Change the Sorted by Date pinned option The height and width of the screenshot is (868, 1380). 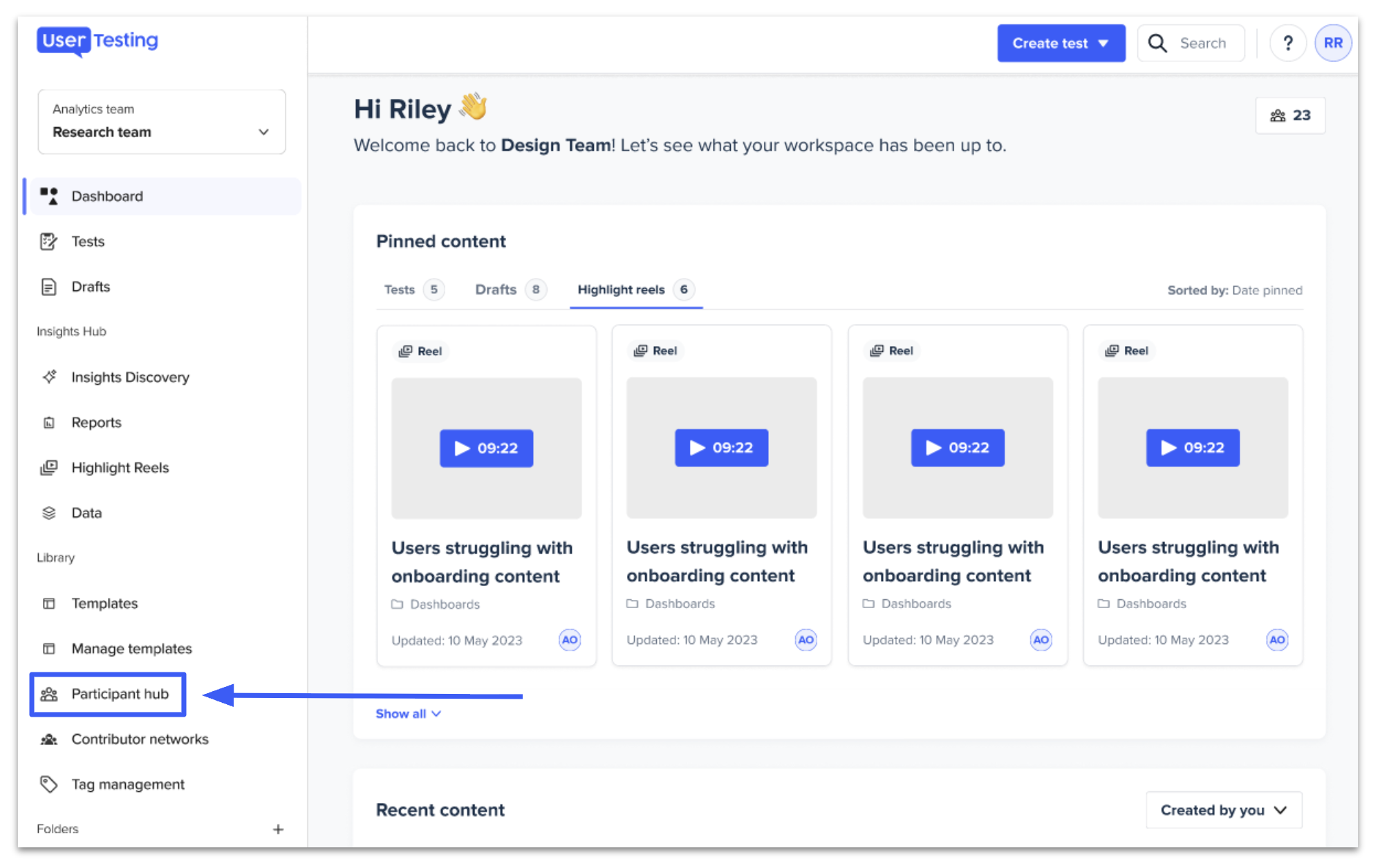point(1235,290)
